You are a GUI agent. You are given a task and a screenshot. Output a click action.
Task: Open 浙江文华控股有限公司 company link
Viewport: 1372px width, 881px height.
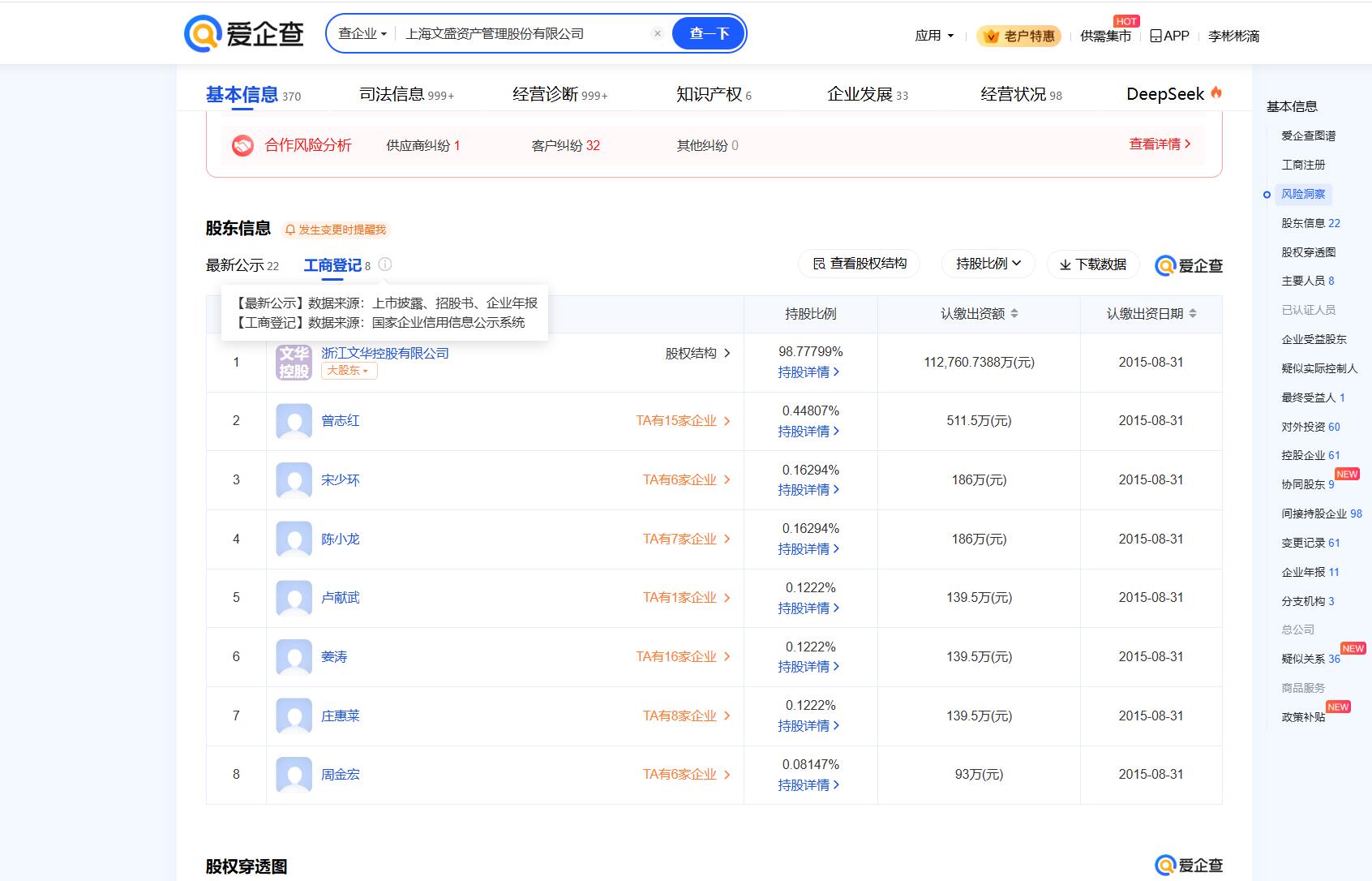(x=385, y=353)
